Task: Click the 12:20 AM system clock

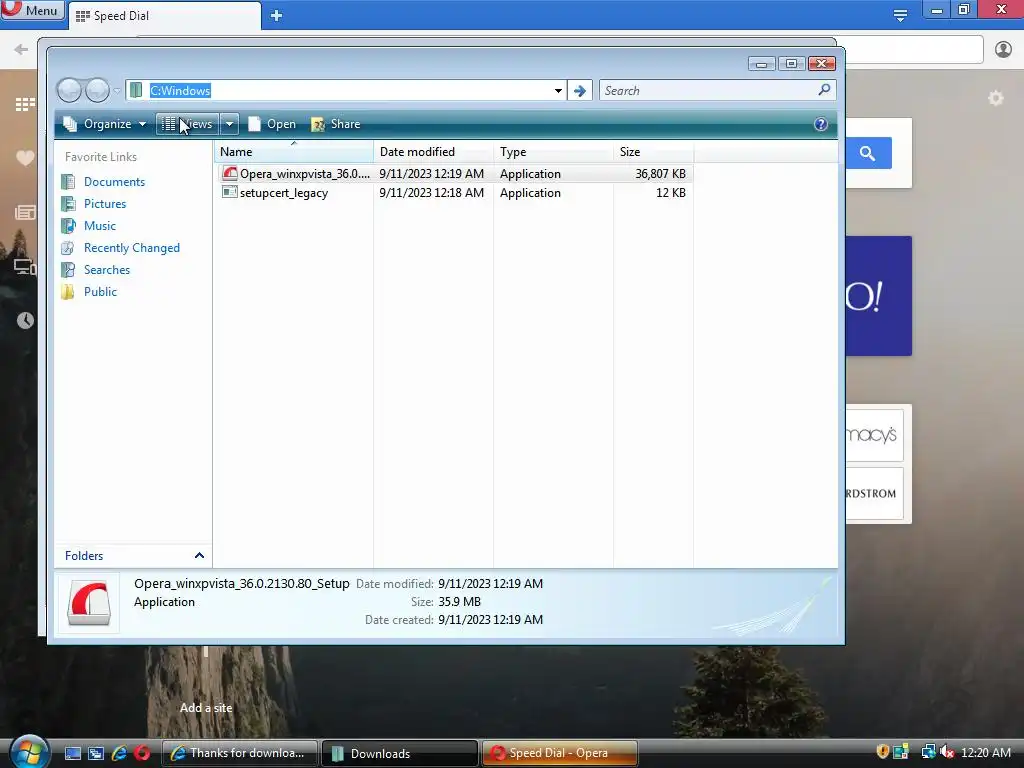Action: (986, 752)
